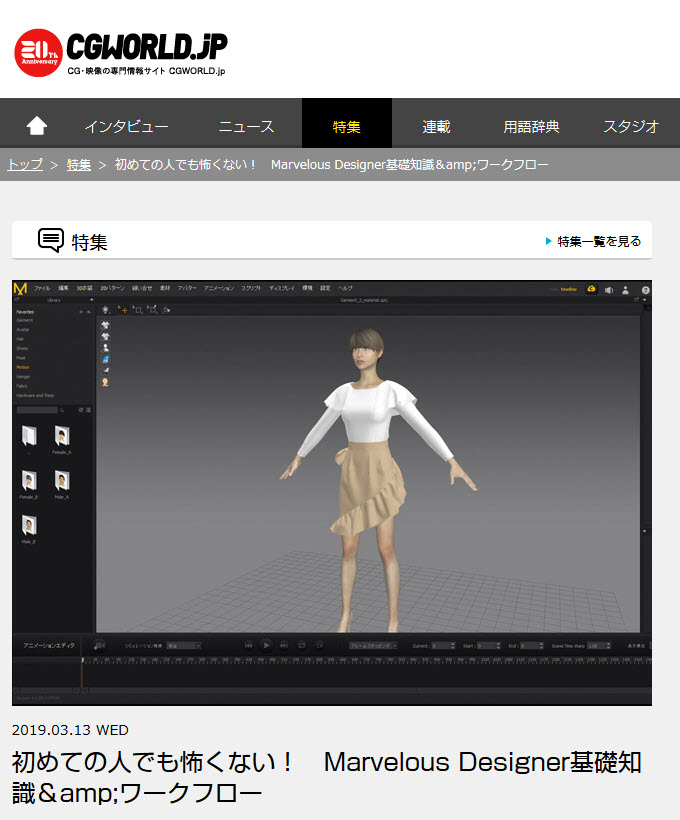Click the Current frame input field

[x=443, y=646]
